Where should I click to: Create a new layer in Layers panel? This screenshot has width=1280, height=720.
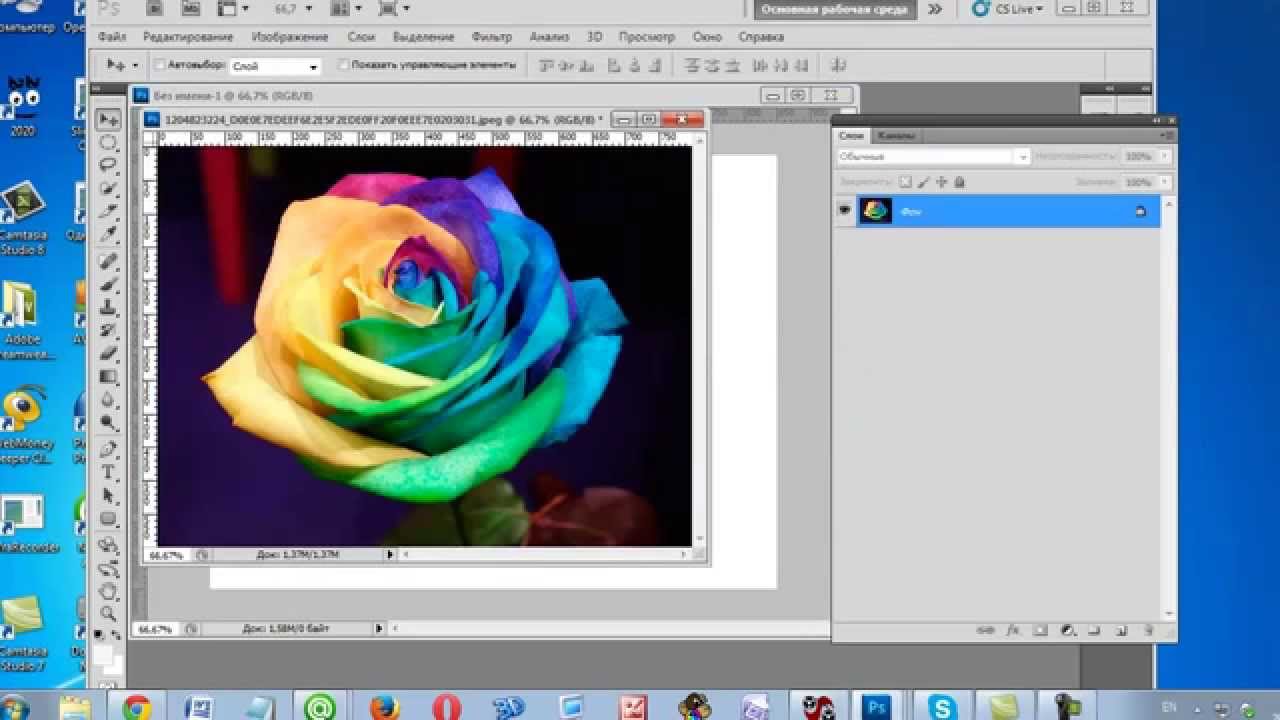click(1120, 631)
